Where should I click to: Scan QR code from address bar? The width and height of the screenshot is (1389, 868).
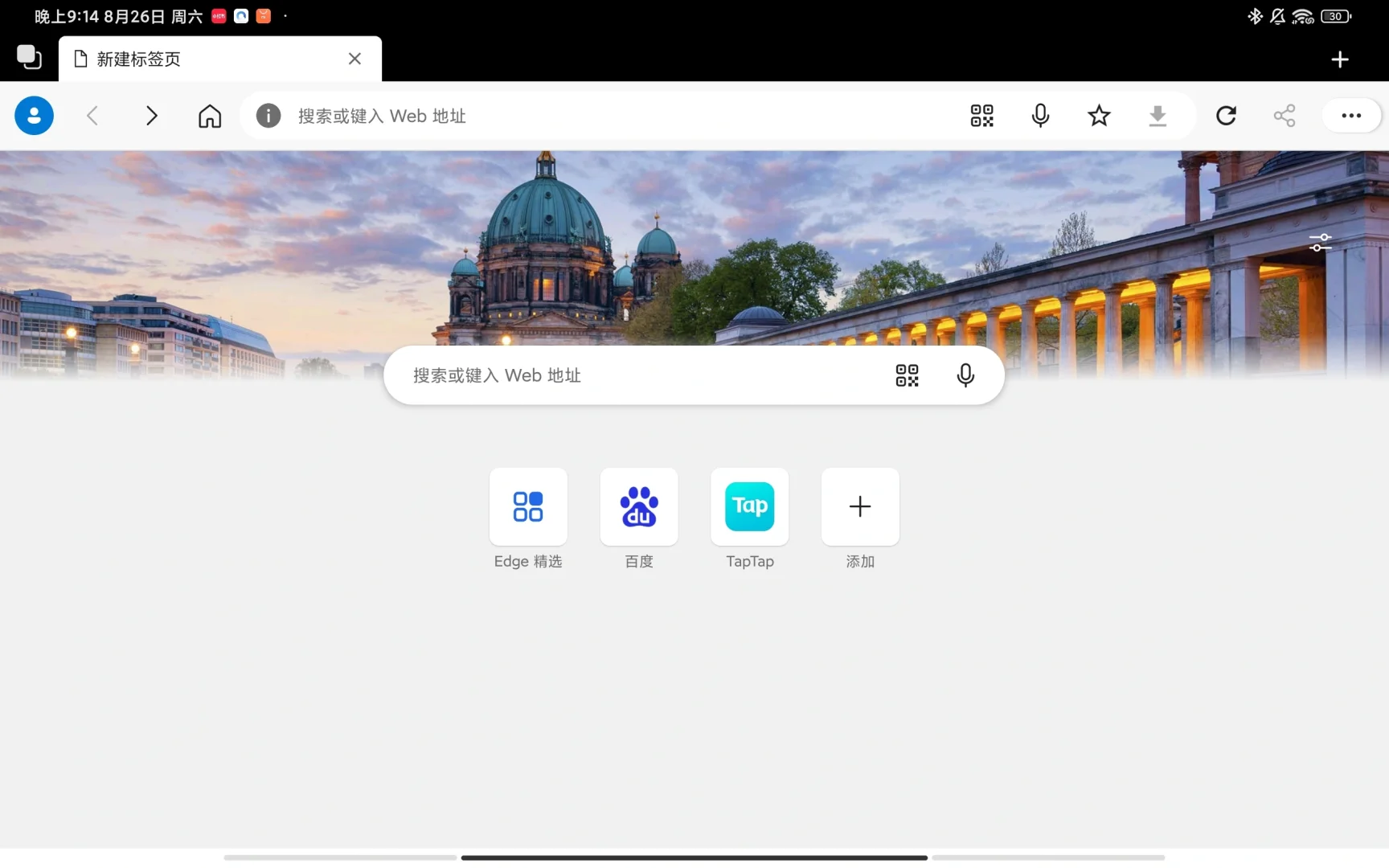[x=981, y=116]
